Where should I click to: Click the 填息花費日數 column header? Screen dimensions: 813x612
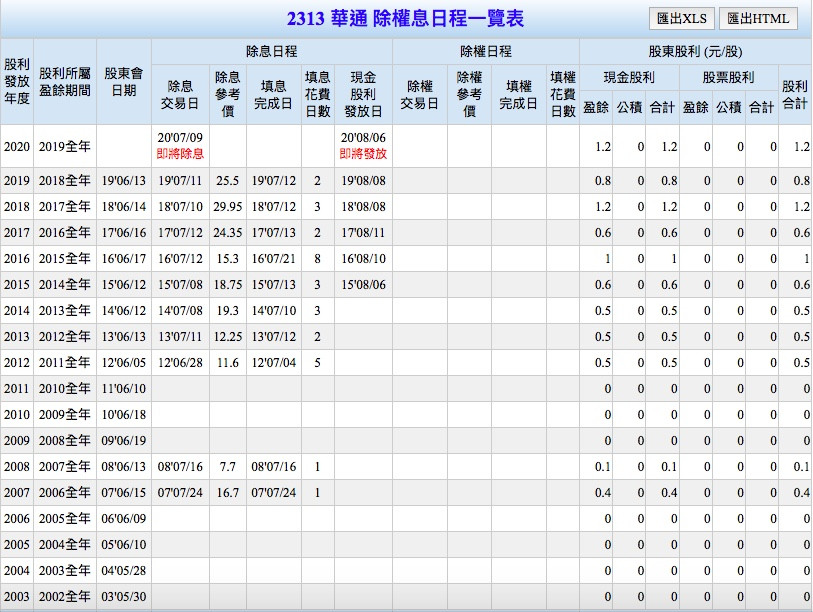pyautogui.click(x=317, y=94)
